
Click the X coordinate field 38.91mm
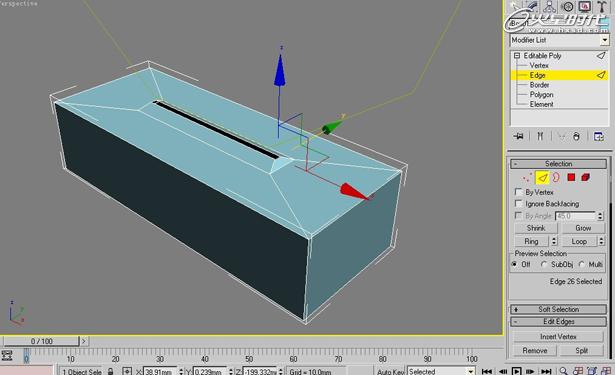160,371
